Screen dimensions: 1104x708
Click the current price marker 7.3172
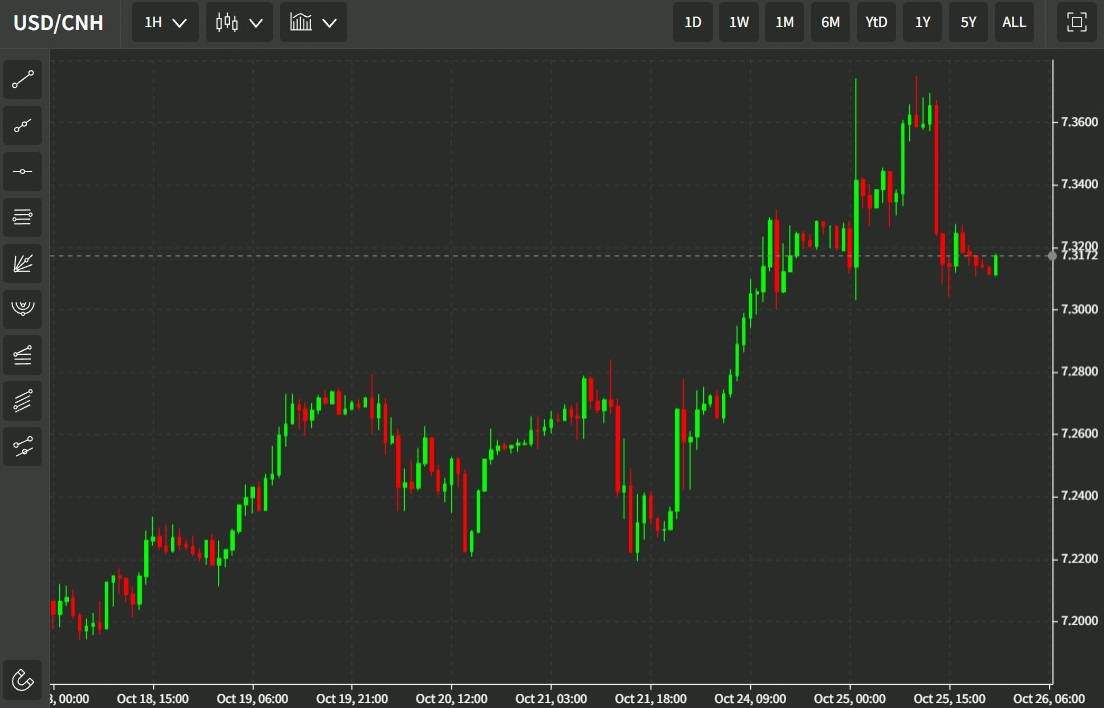point(1079,255)
